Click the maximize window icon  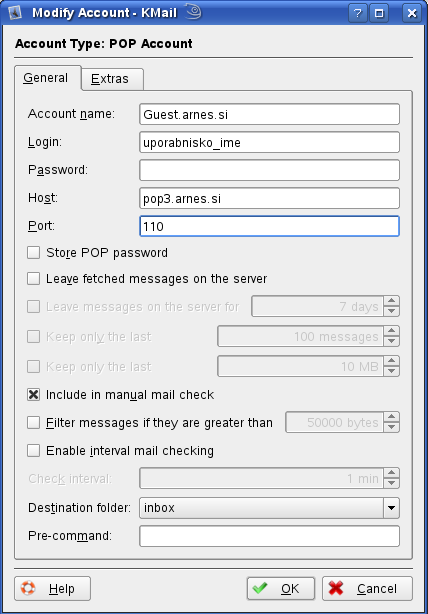point(379,13)
